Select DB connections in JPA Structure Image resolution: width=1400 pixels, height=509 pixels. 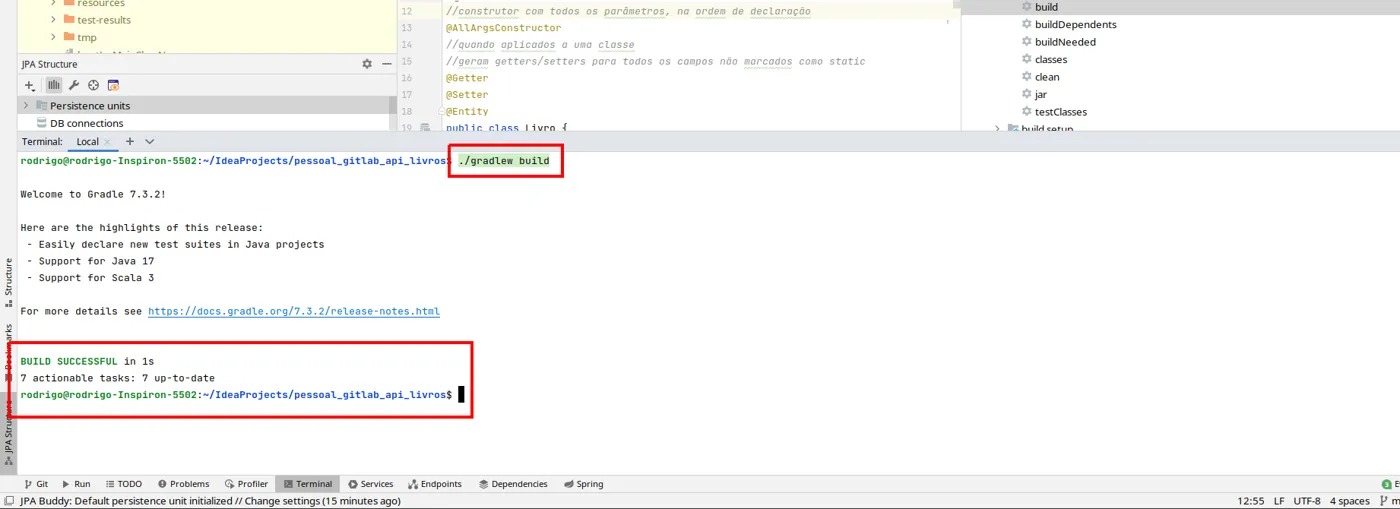87,123
